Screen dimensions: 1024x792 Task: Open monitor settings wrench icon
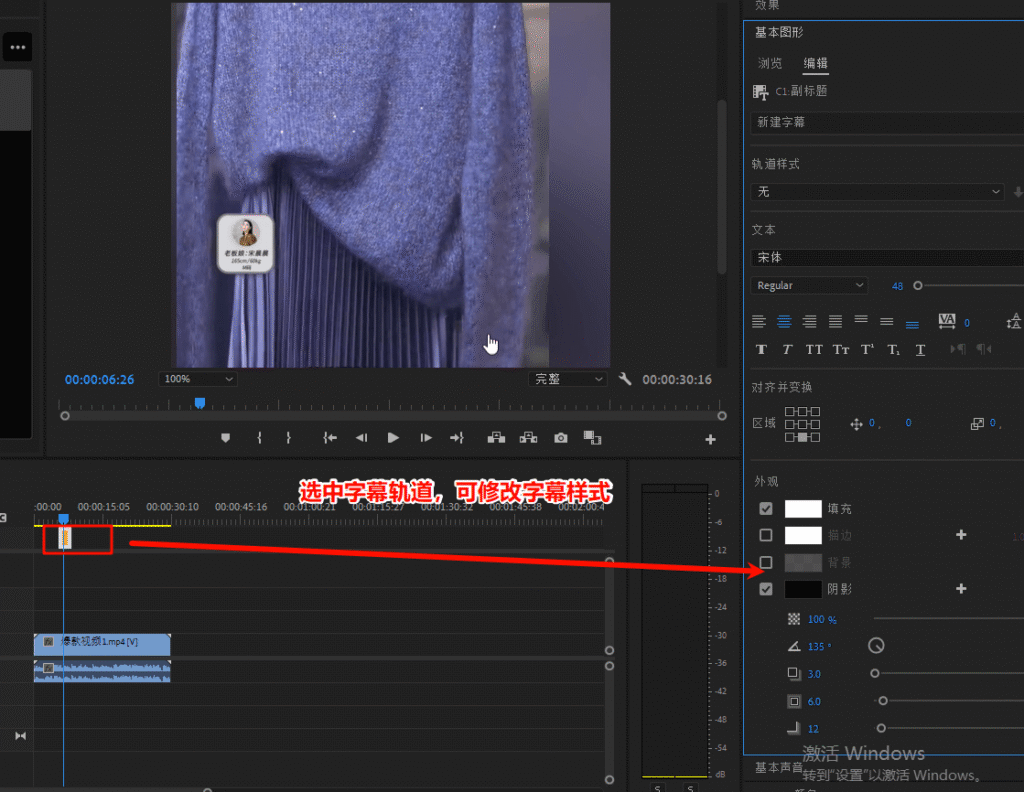[625, 380]
